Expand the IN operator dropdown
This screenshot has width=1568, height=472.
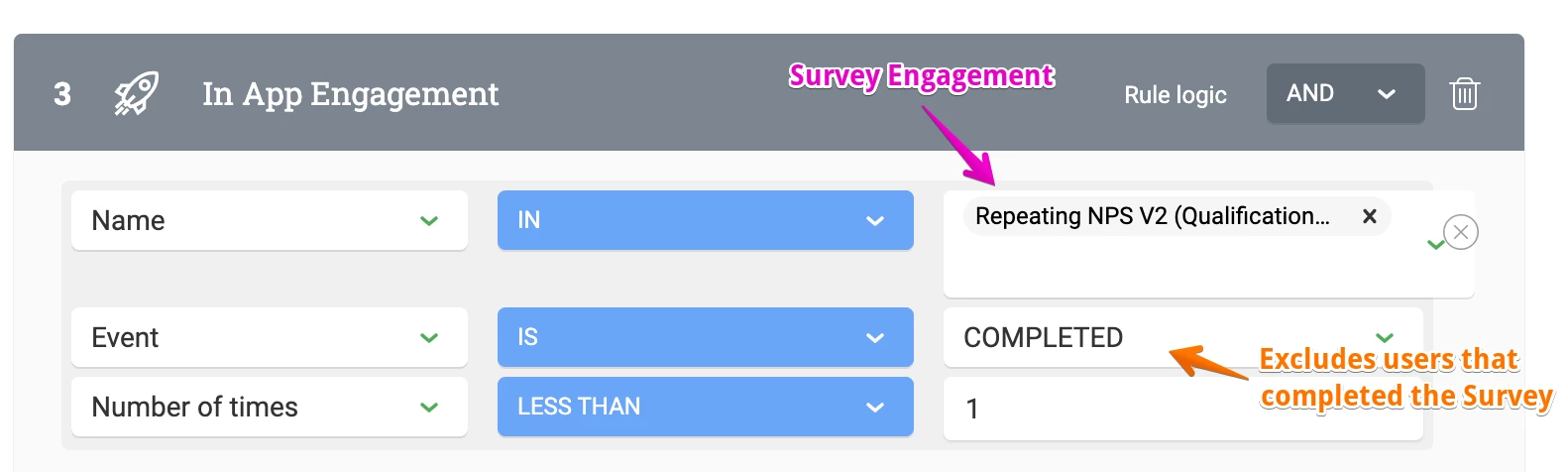pyautogui.click(x=705, y=220)
